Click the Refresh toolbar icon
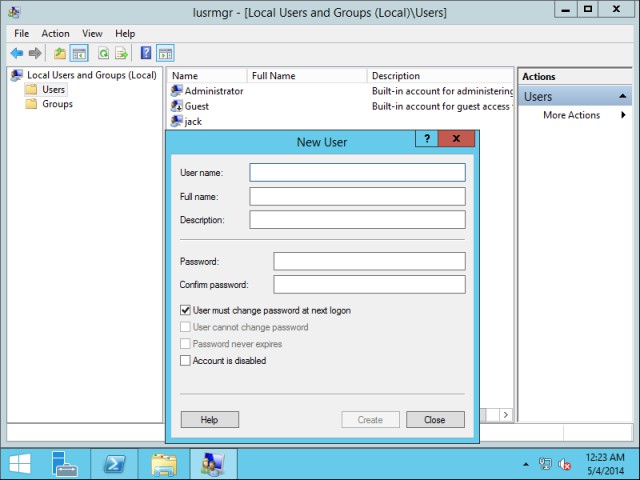Screen dimensions: 640x480 coord(104,53)
